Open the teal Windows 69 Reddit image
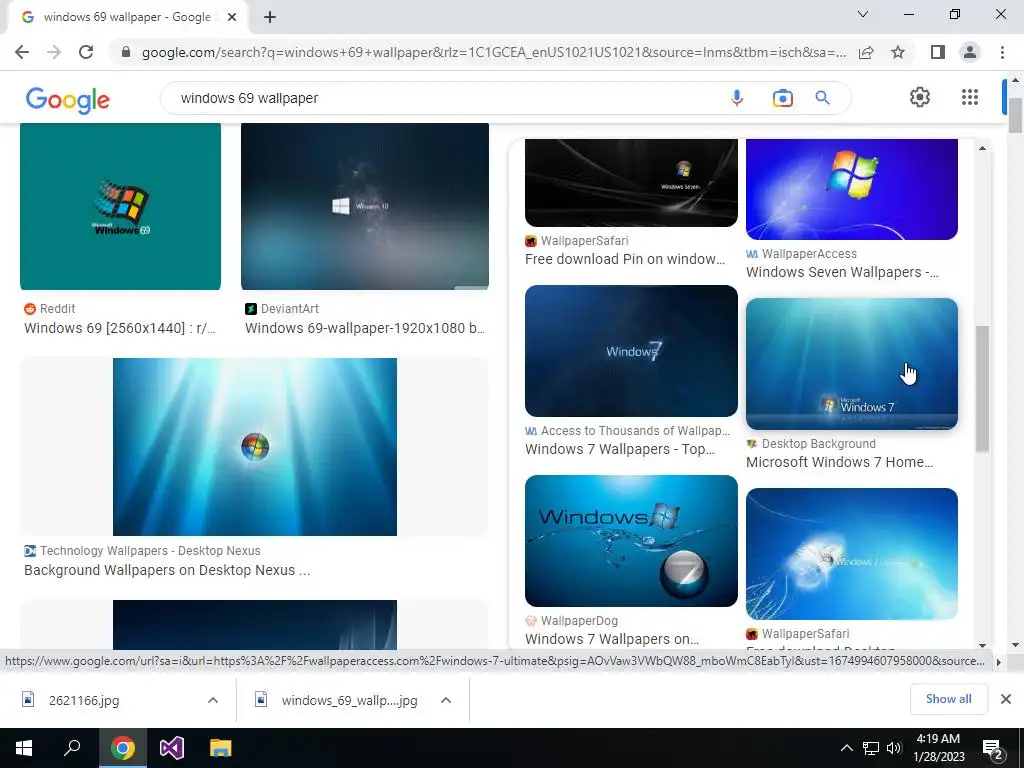The image size is (1024, 768). (120, 206)
